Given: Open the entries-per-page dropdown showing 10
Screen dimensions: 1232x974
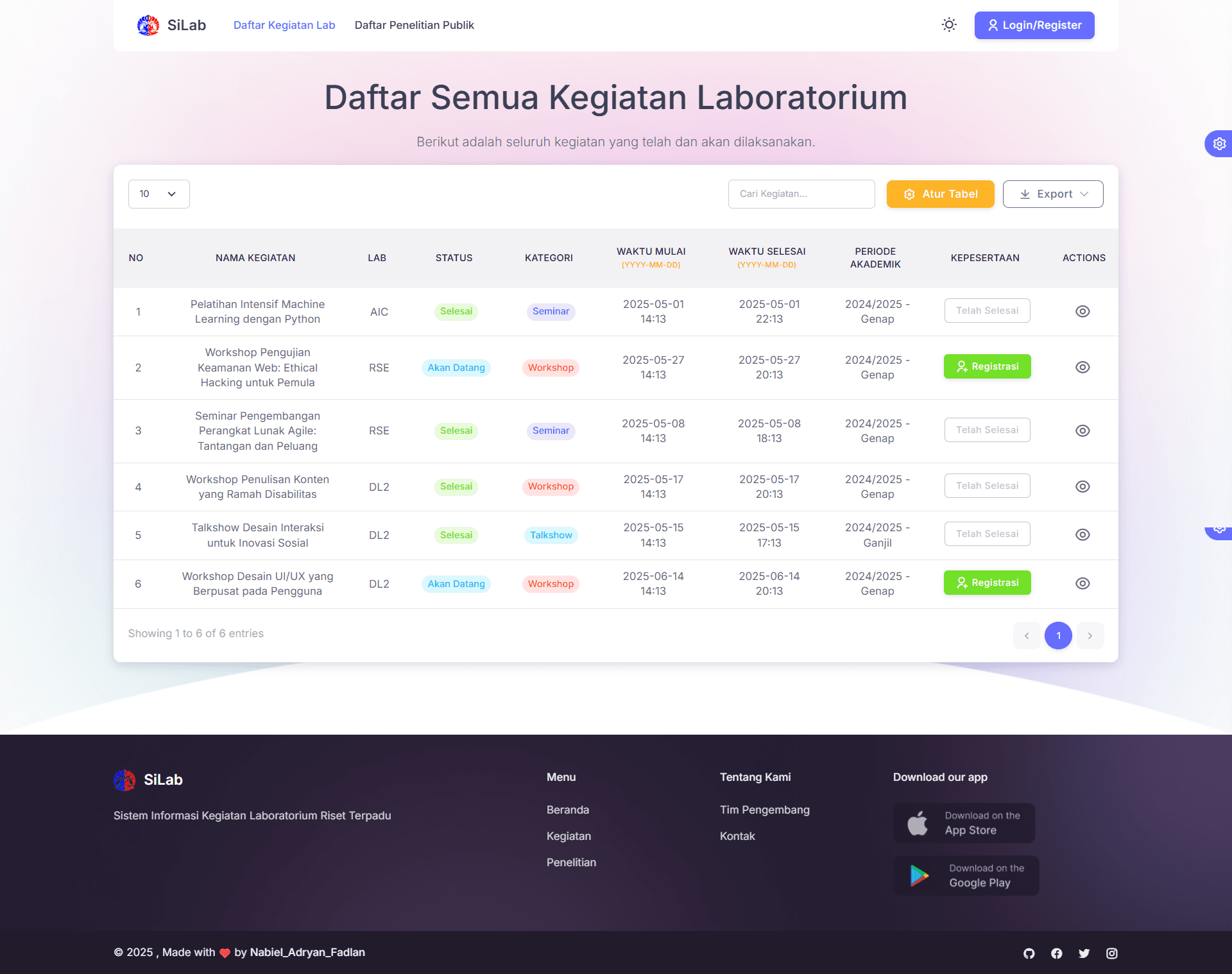Looking at the screenshot, I should click(158, 194).
